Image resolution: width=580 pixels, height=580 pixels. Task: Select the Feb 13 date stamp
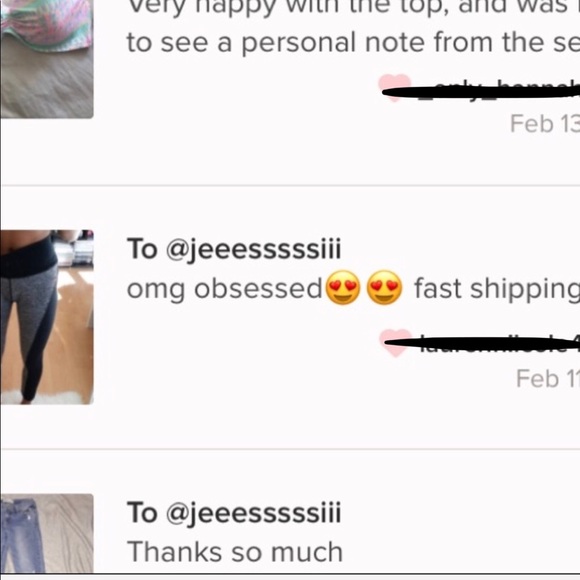coord(545,124)
